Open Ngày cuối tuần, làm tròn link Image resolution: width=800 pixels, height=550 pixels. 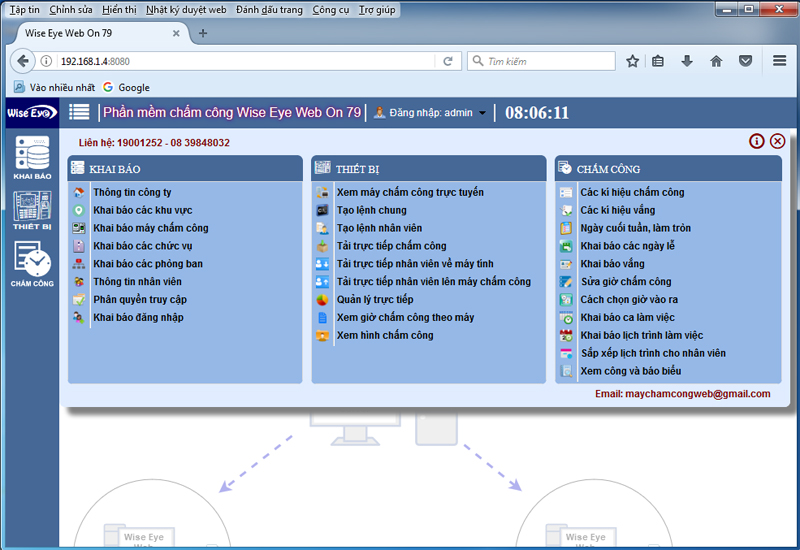(635, 228)
